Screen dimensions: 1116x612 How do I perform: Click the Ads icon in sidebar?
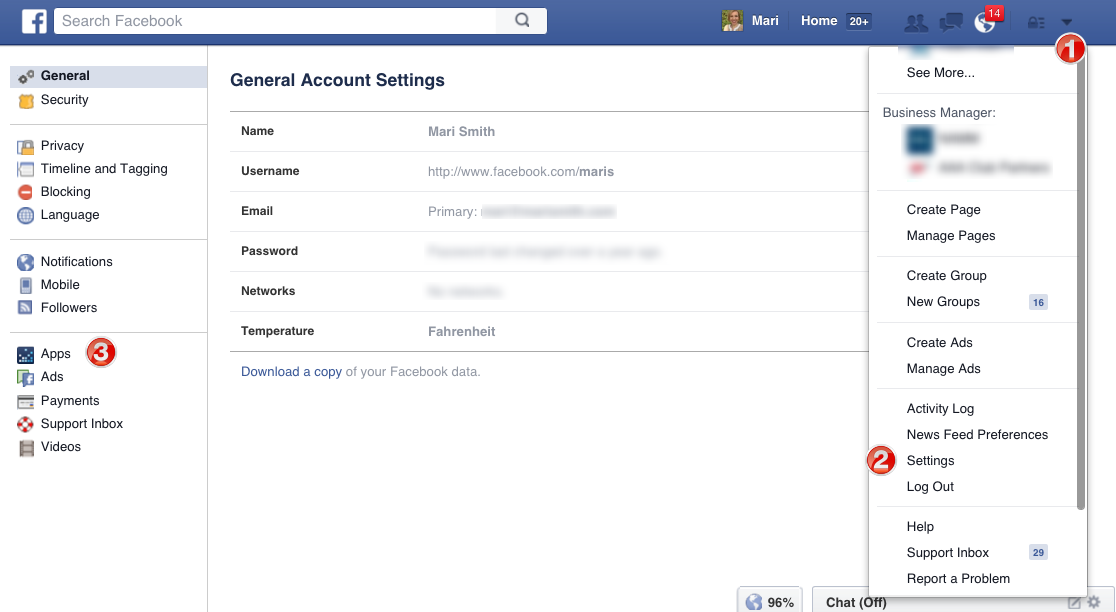[x=26, y=378]
